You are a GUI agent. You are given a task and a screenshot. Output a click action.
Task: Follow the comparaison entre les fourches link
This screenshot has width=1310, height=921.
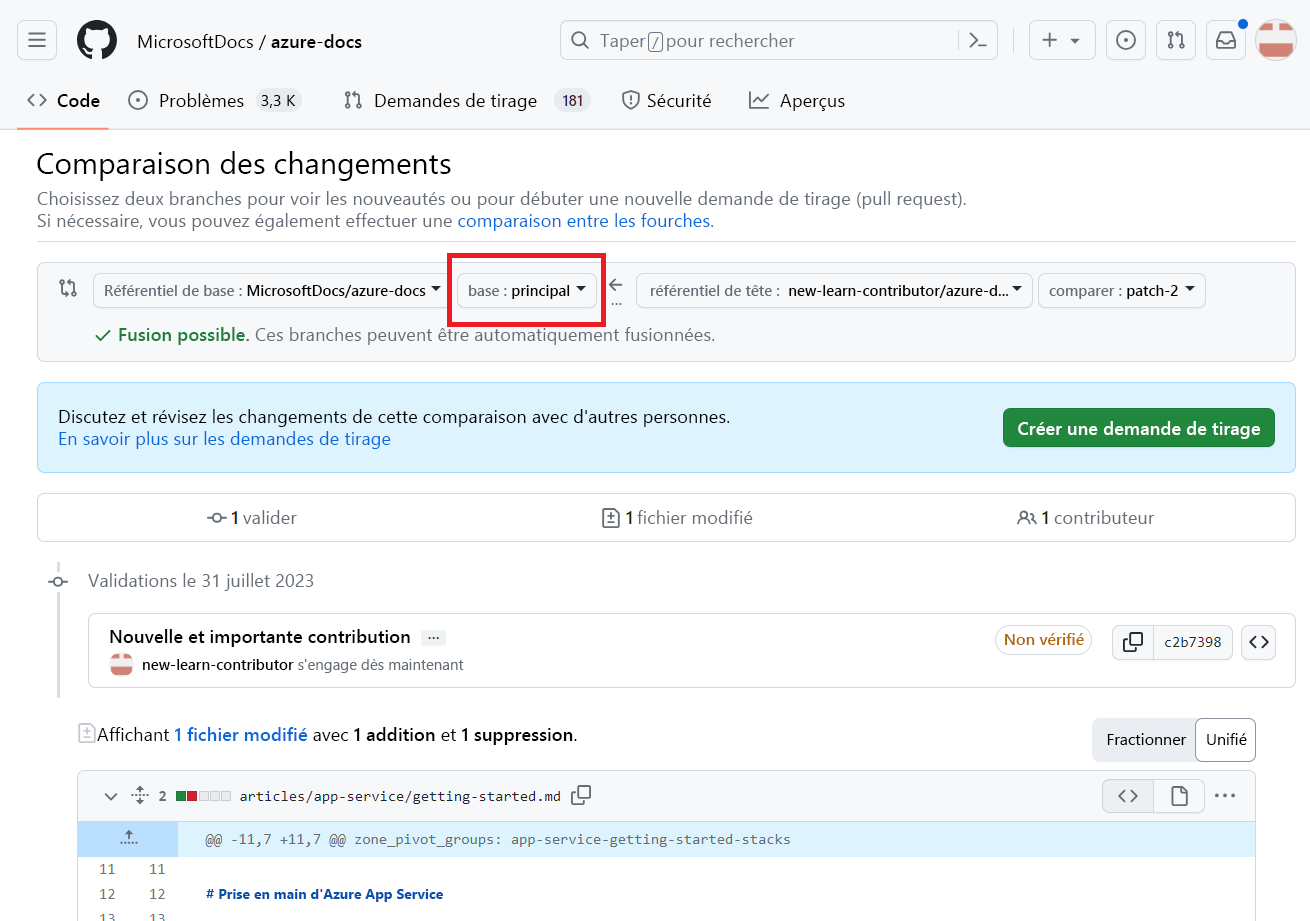click(583, 220)
